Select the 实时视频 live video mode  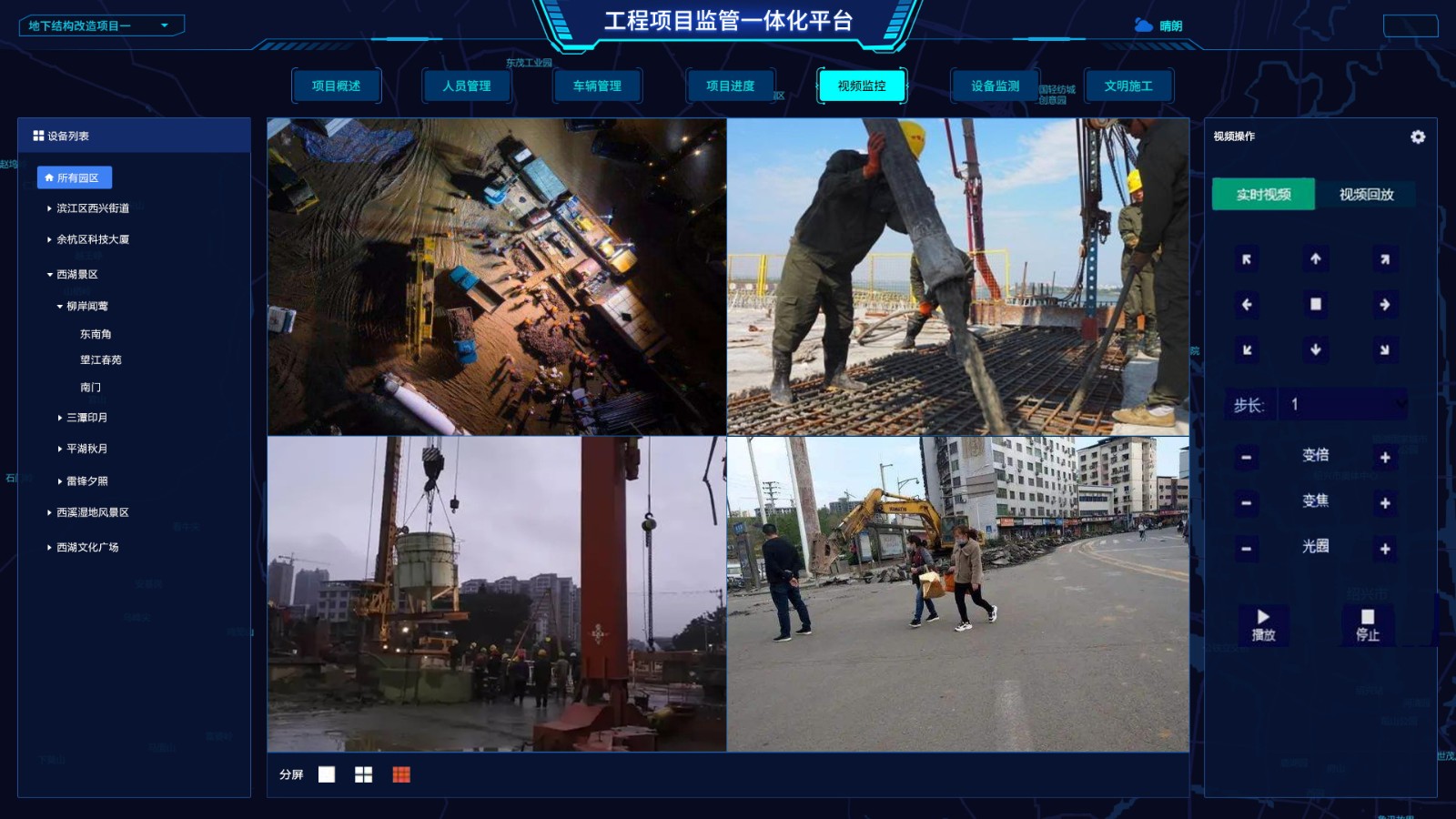[x=1263, y=194]
